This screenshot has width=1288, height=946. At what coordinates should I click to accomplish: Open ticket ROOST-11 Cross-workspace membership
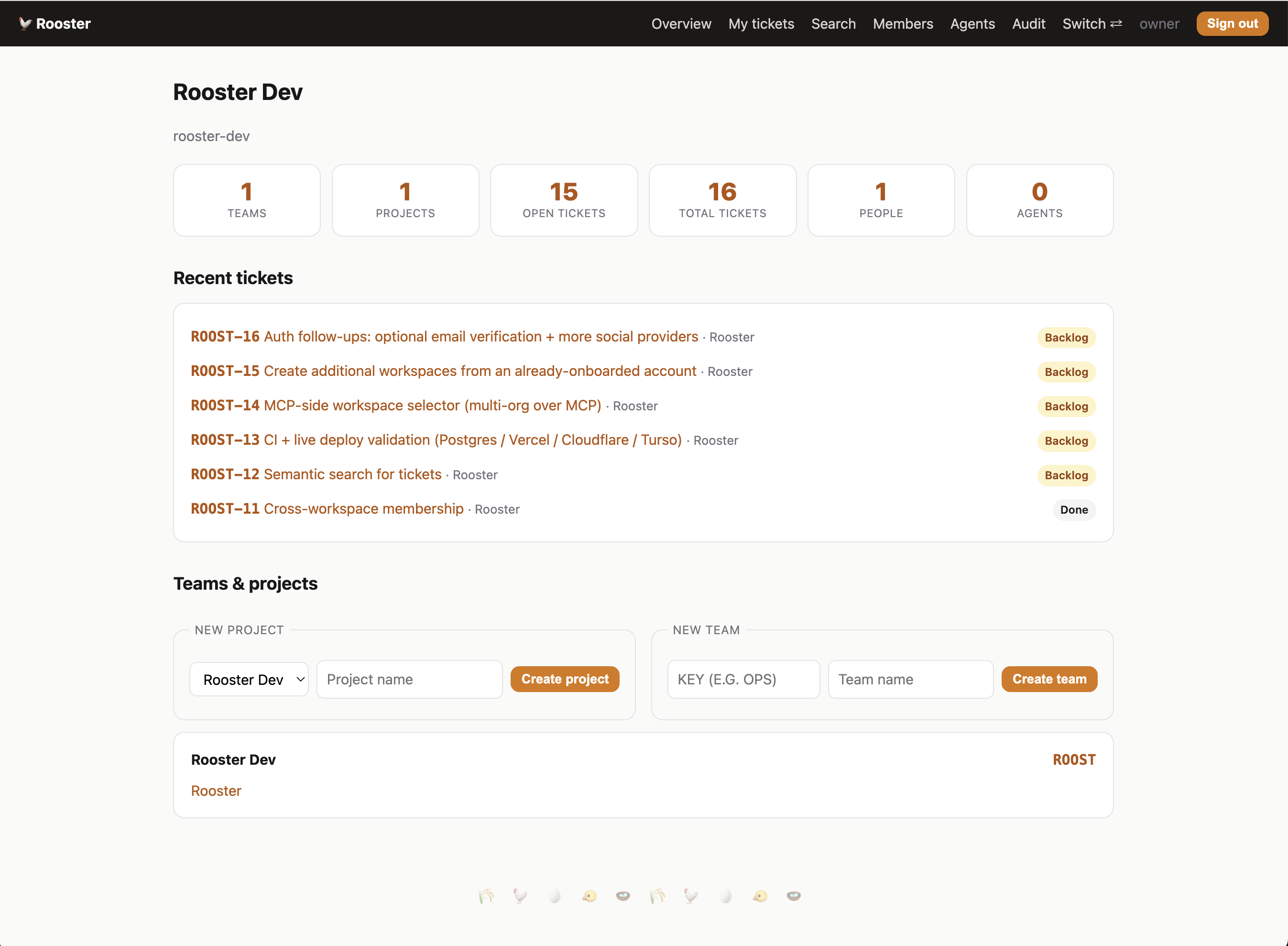pyautogui.click(x=327, y=508)
